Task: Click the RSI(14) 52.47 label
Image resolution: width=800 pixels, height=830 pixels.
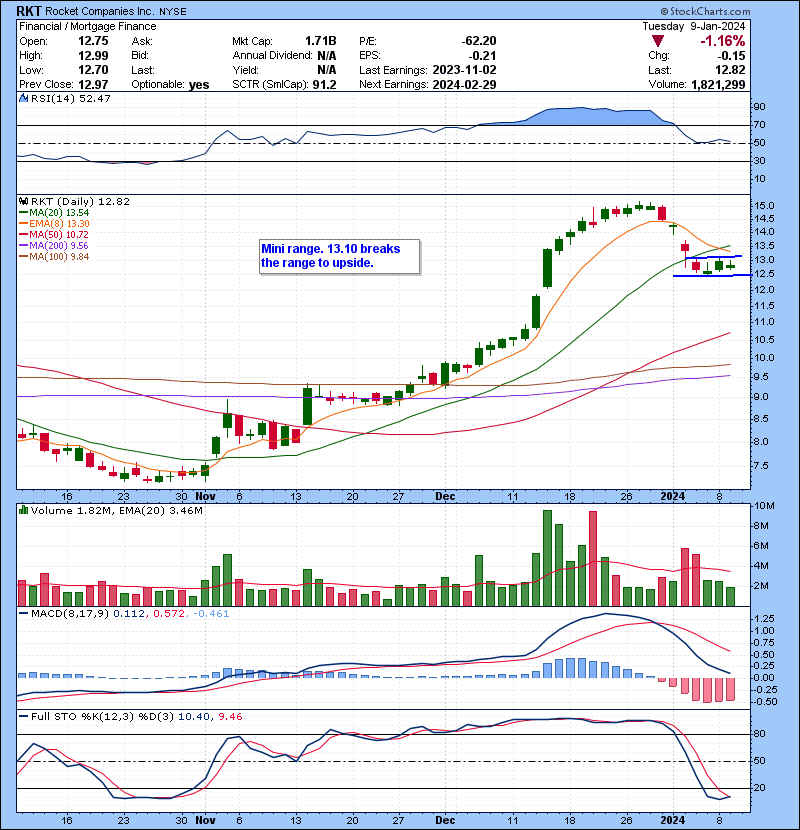Action: (71, 98)
